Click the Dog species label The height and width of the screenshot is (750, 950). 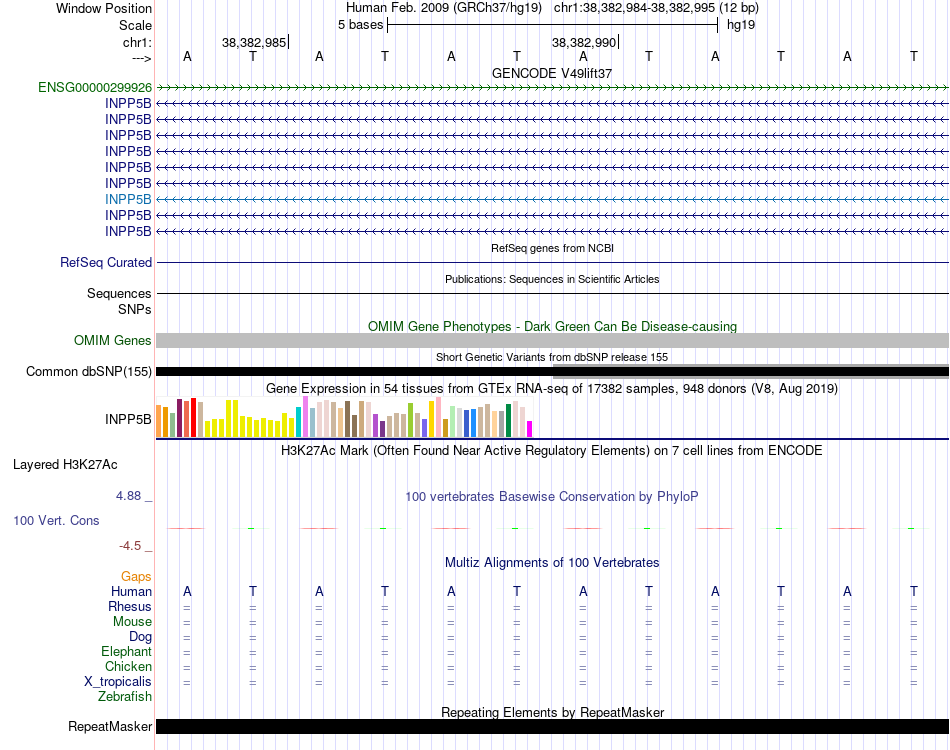(140, 637)
